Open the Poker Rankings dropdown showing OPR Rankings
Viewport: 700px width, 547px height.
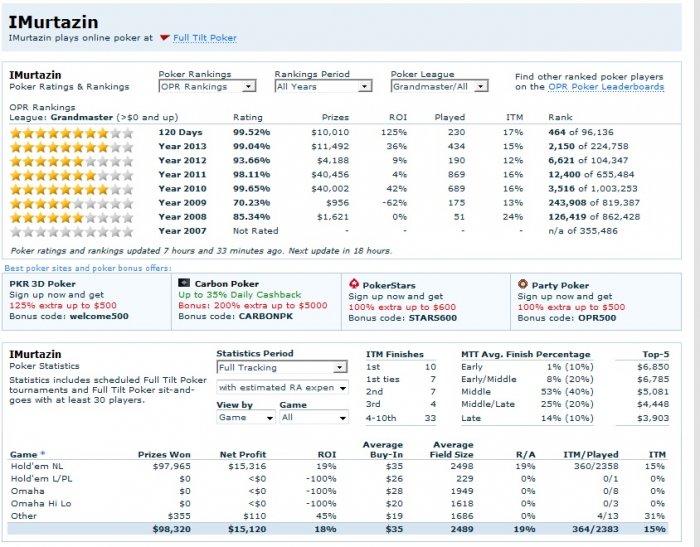tap(207, 87)
